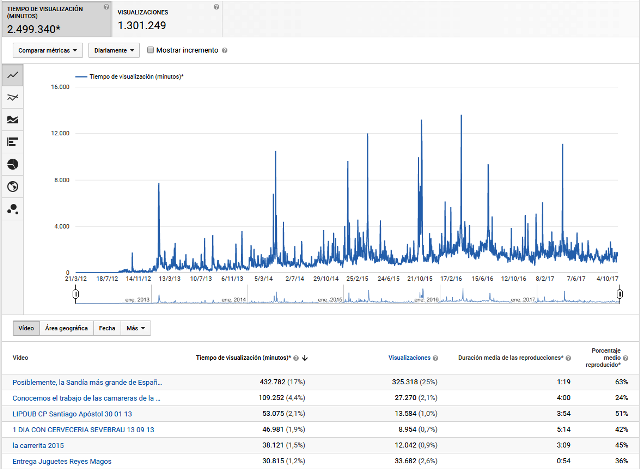Select the line chart view icon
The height and width of the screenshot is (469, 640).
click(x=13, y=75)
